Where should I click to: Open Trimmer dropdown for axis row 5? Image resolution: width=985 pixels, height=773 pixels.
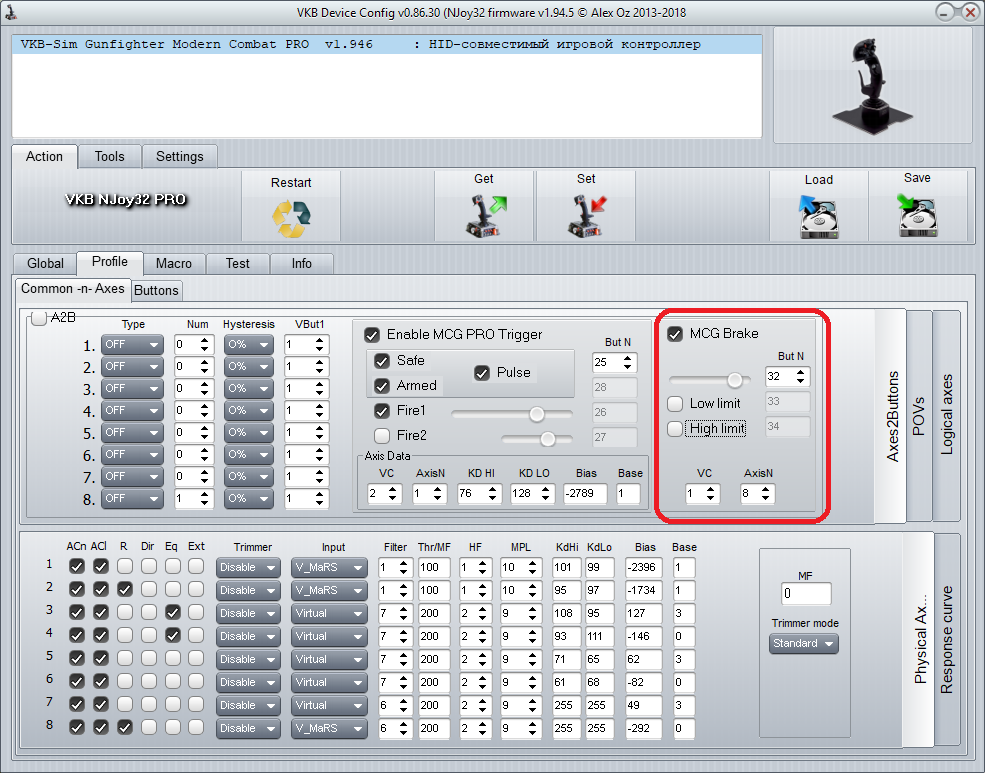click(248, 659)
